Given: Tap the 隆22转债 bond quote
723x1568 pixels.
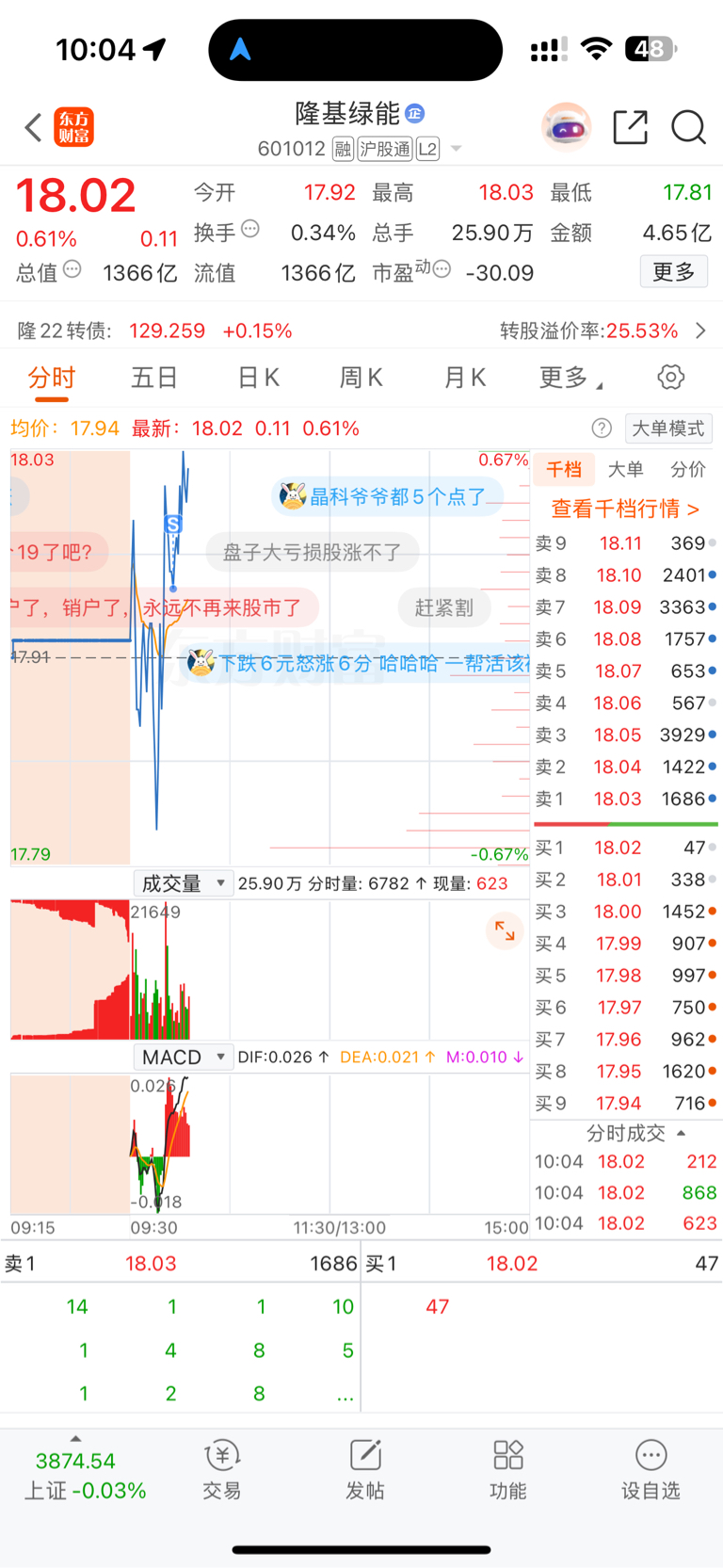Looking at the screenshot, I should 155,331.
